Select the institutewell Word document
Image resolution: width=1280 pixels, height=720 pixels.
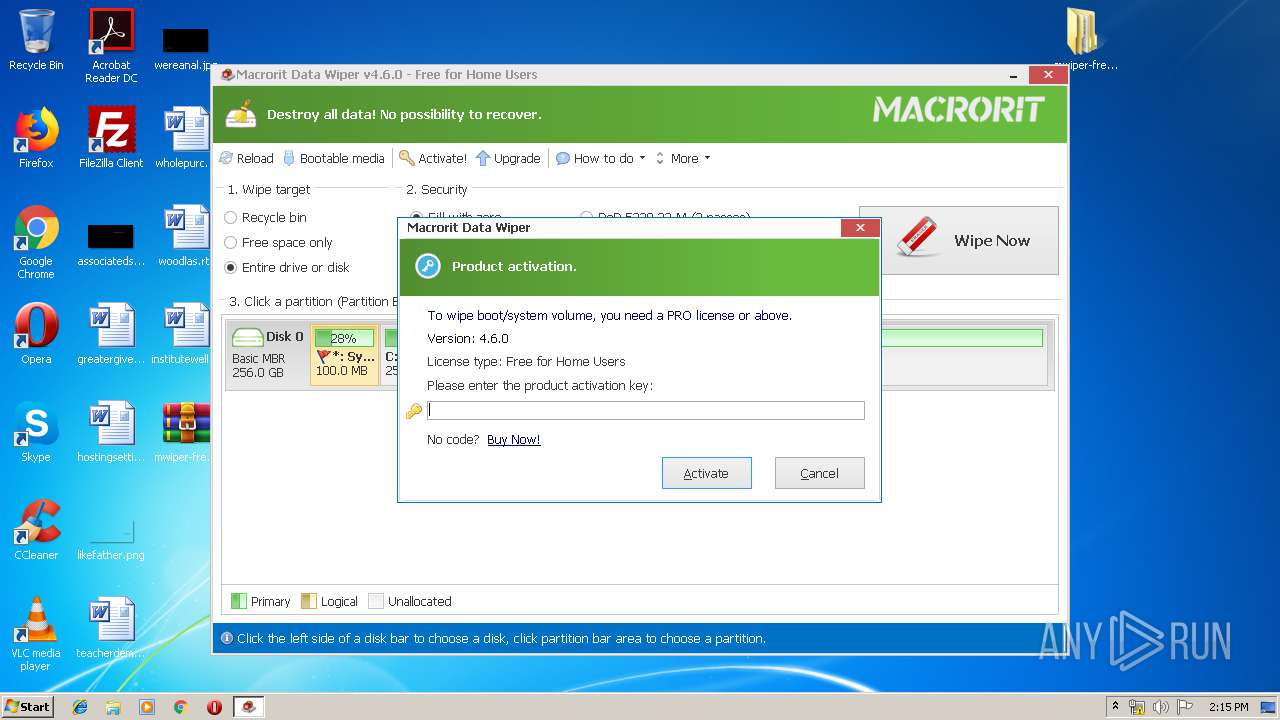click(185, 334)
